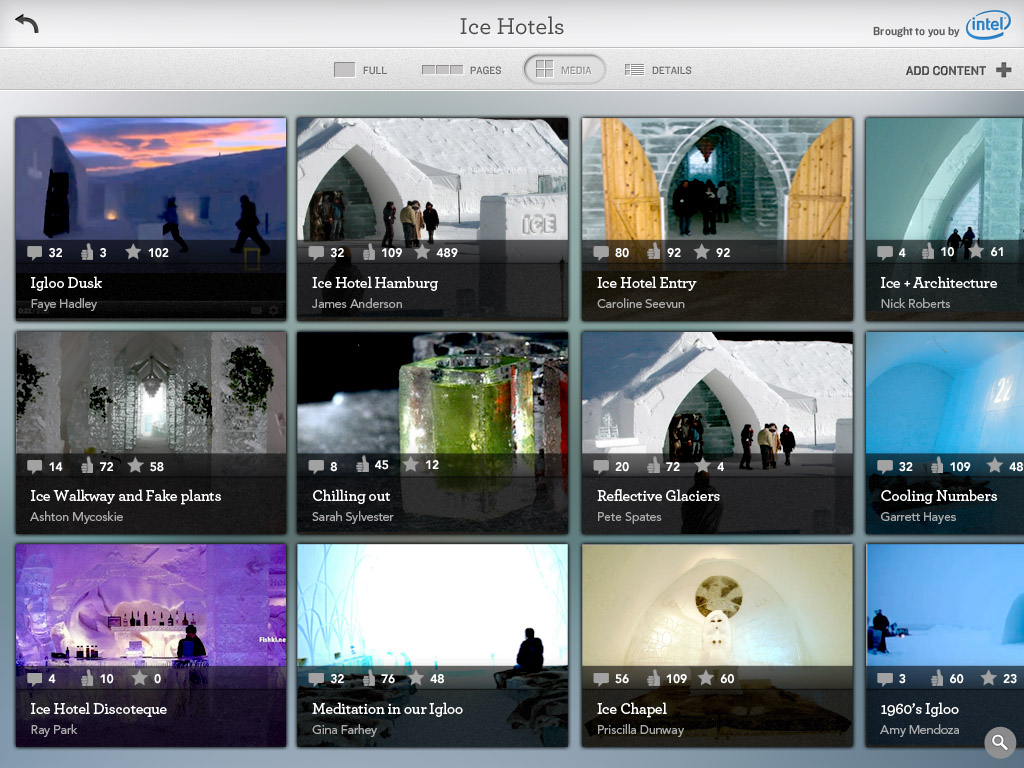This screenshot has width=1024, height=768.
Task: Click author name Priscilla Dunway
Action: coord(640,729)
